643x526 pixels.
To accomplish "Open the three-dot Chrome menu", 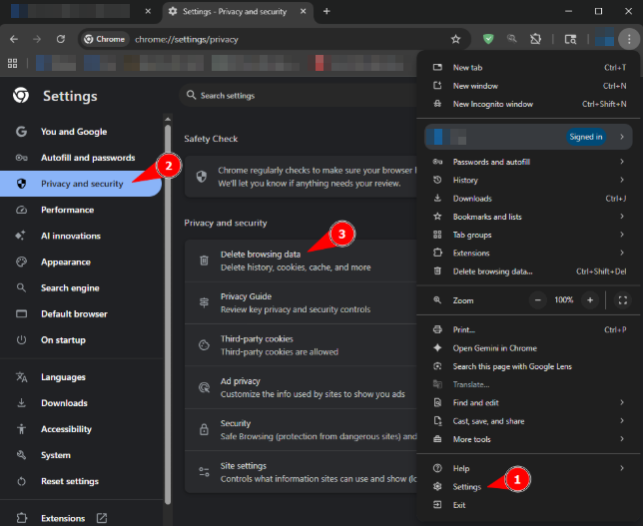I will pos(627,39).
